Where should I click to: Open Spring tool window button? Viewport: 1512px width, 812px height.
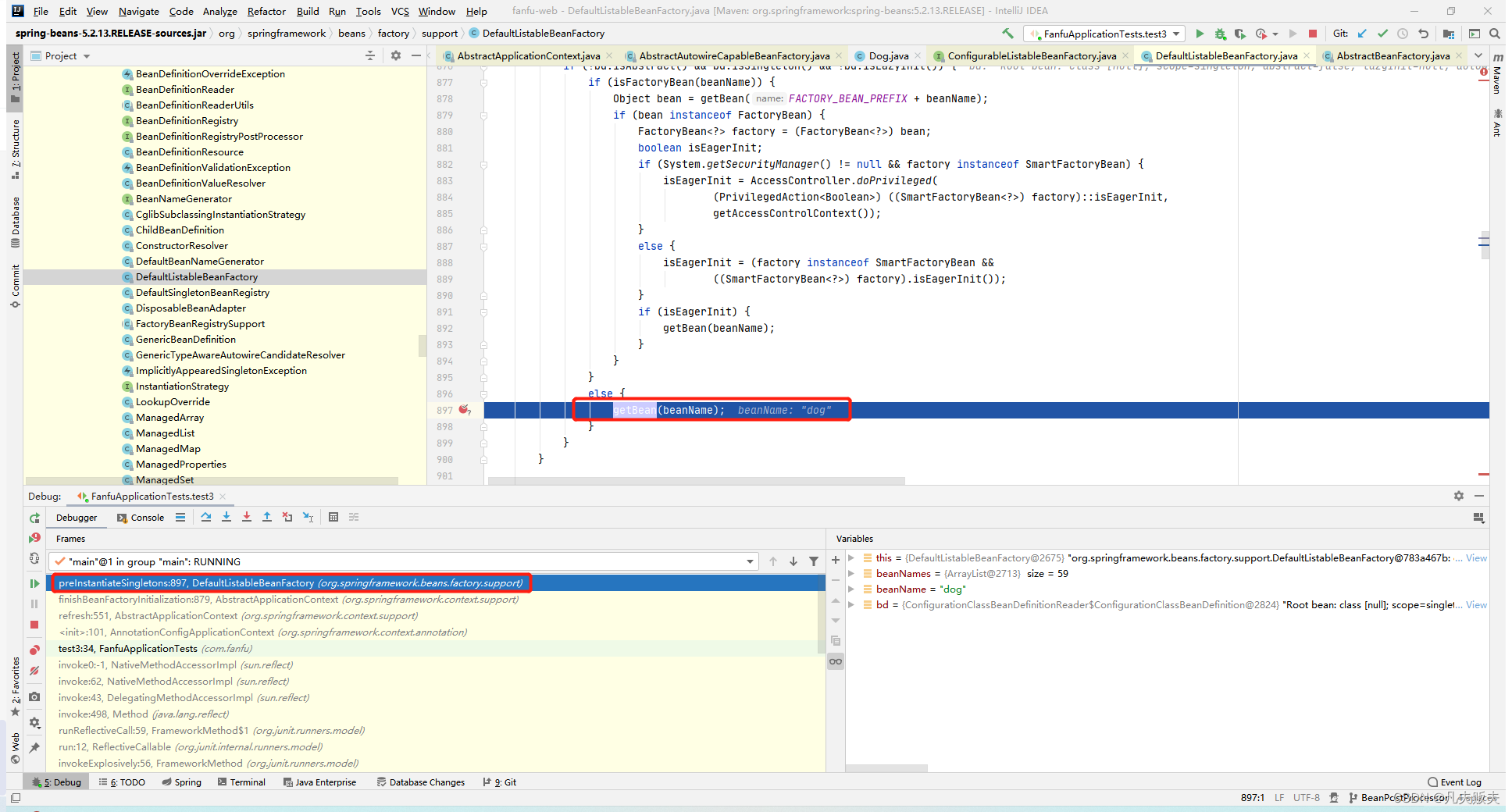[x=181, y=782]
